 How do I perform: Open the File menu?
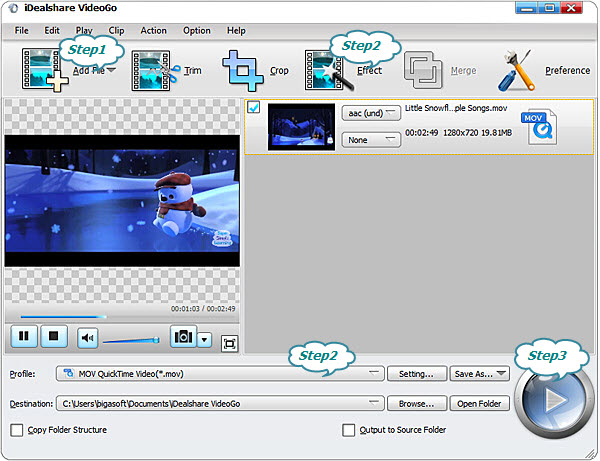(21, 31)
